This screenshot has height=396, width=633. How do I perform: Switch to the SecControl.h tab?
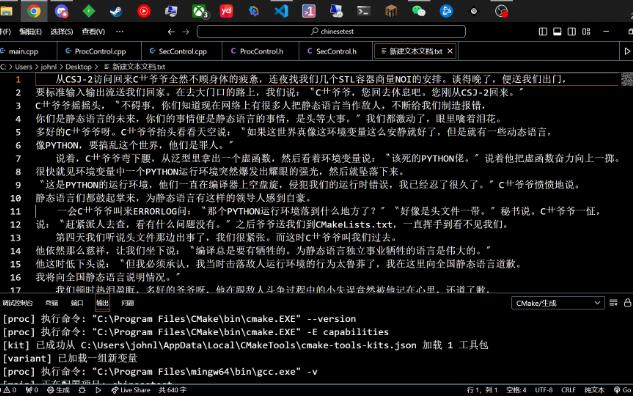tap(335, 51)
